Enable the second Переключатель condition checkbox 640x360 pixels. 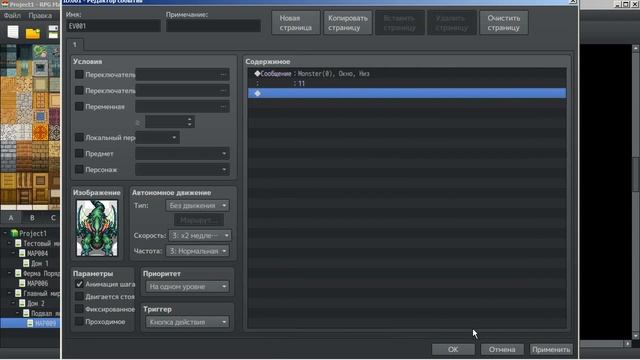(79, 90)
